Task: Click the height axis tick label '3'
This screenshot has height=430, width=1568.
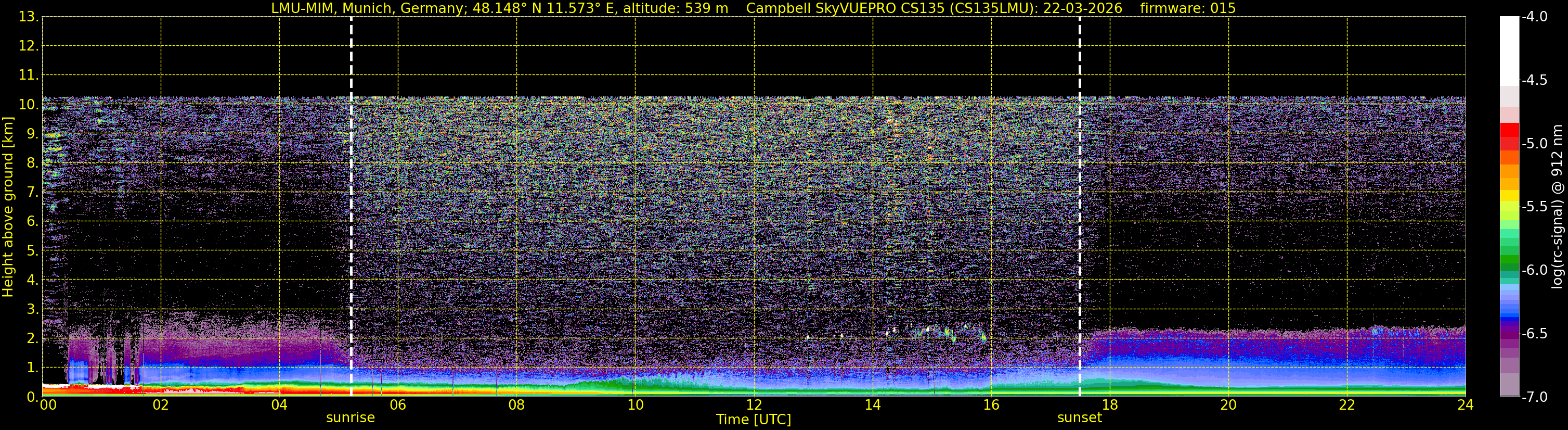Action: tap(32, 309)
